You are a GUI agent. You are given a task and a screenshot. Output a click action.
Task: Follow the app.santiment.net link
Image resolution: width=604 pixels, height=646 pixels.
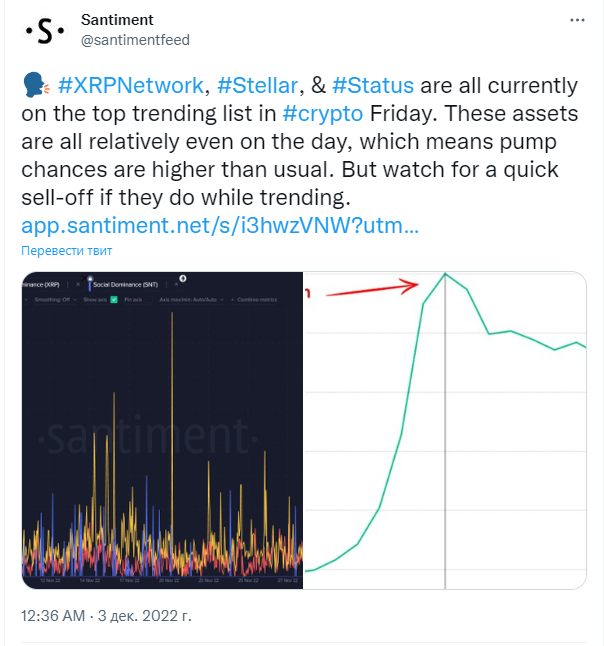tap(220, 225)
